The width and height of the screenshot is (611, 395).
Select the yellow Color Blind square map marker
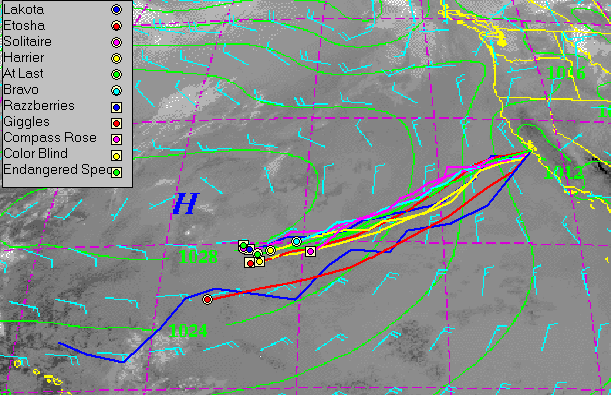point(260,261)
